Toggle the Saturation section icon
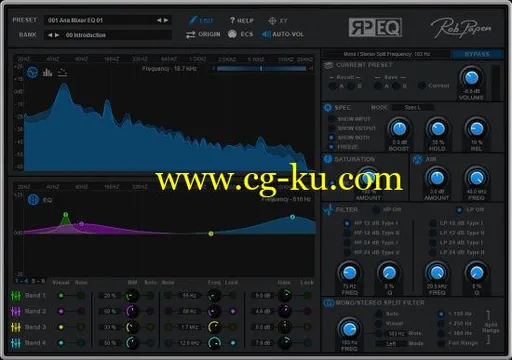This screenshot has height=360, width=512. point(328,159)
